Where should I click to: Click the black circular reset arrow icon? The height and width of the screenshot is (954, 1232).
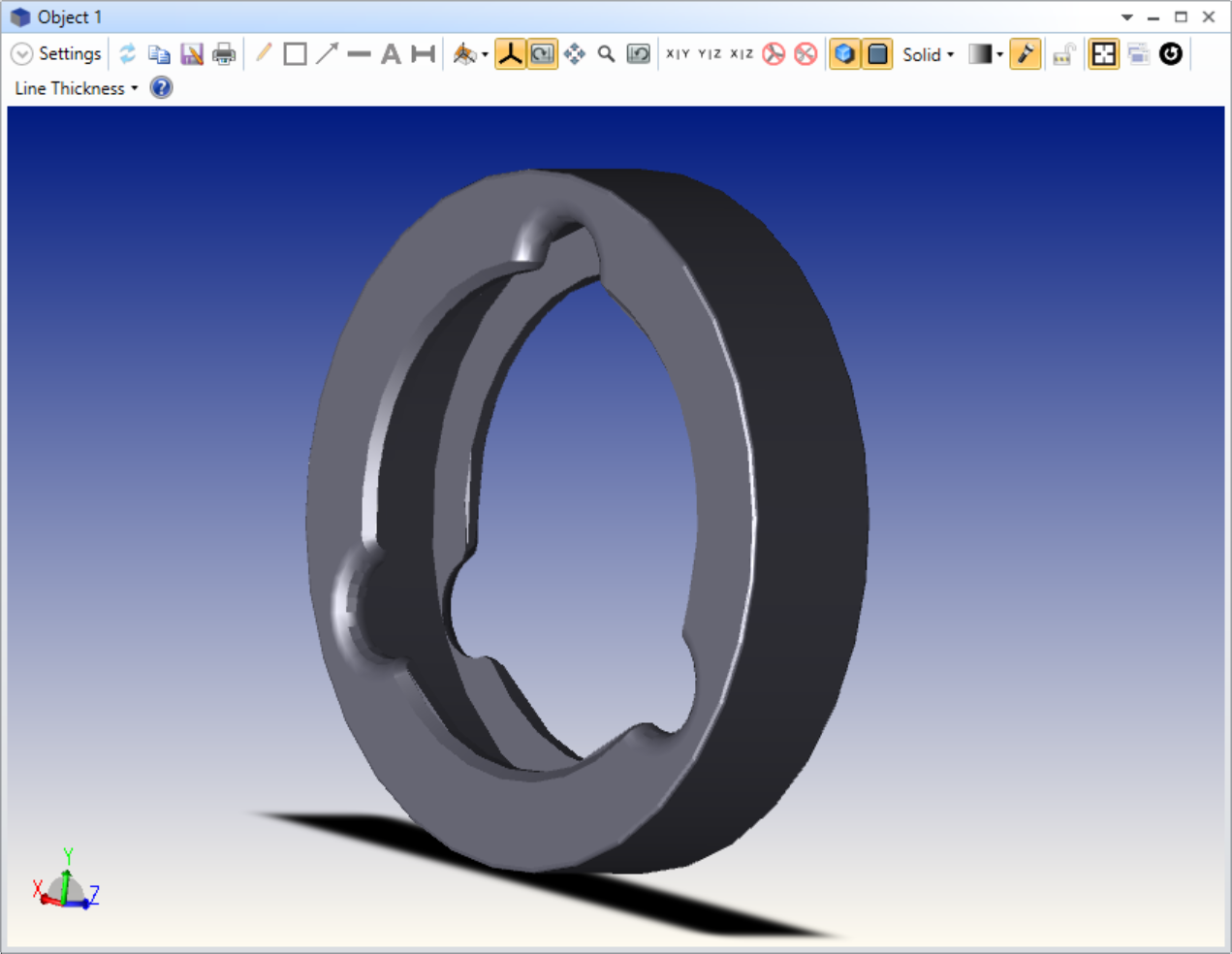[x=1171, y=54]
